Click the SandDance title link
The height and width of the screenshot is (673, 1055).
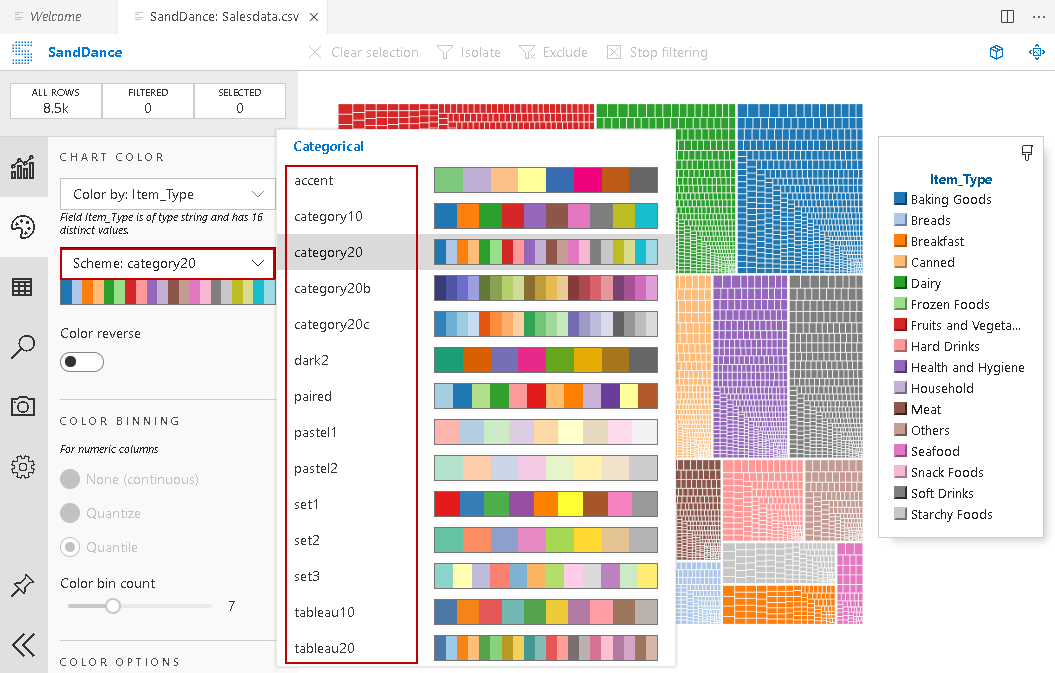[85, 52]
